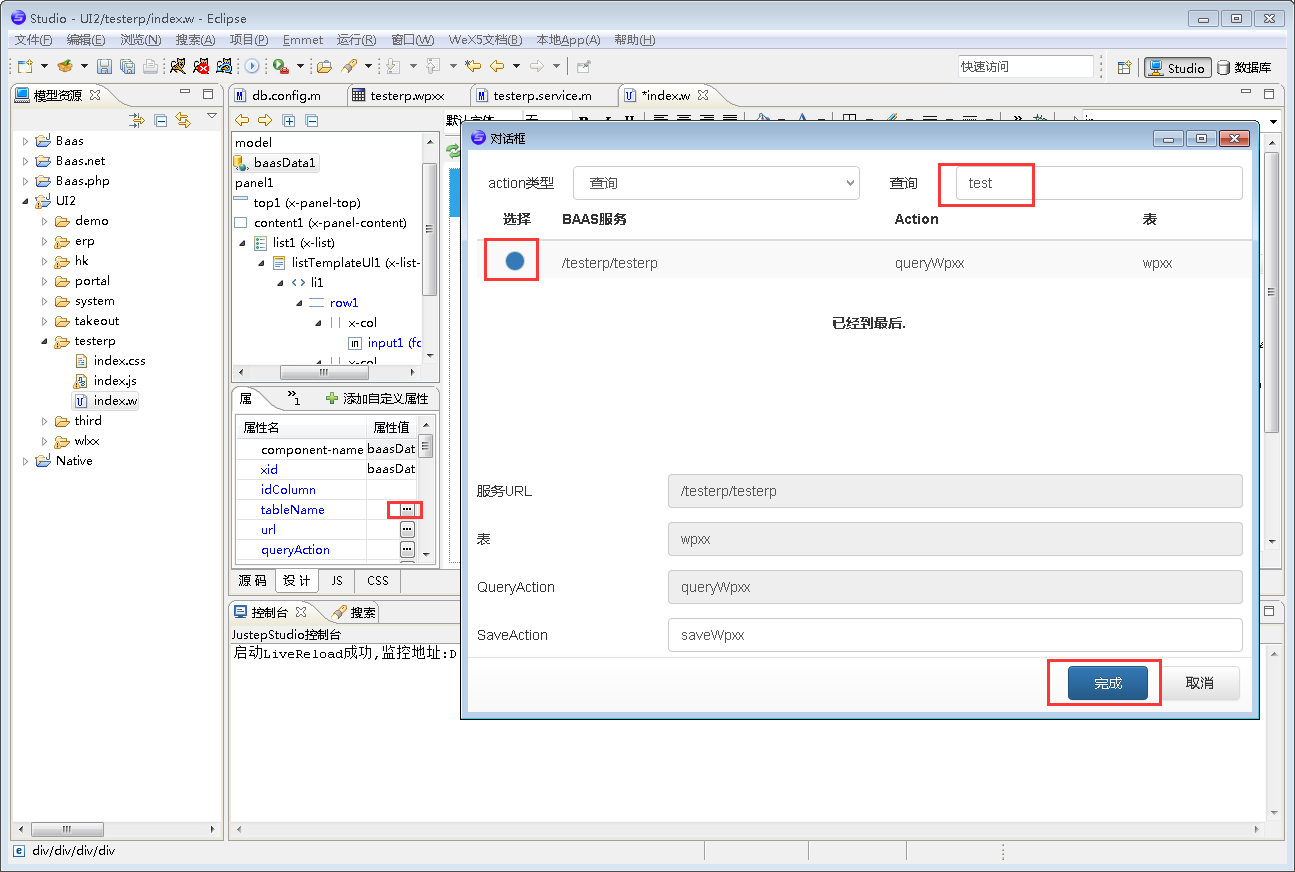Apply underline using the U icon in designer
Image resolution: width=1295 pixels, height=872 pixels.
pyautogui.click(x=630, y=118)
